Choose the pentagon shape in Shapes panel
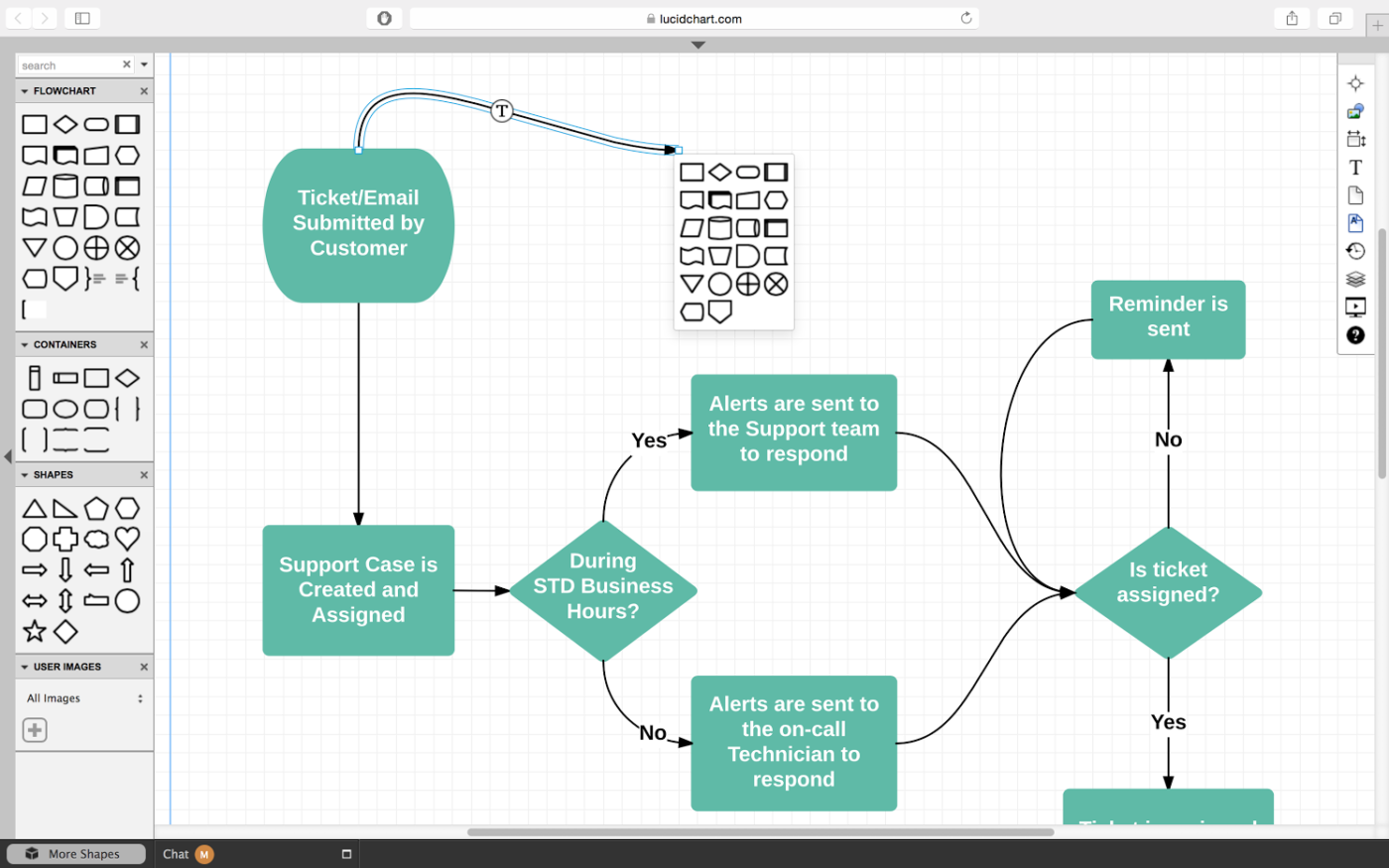This screenshot has height=868, width=1389. 96,508
